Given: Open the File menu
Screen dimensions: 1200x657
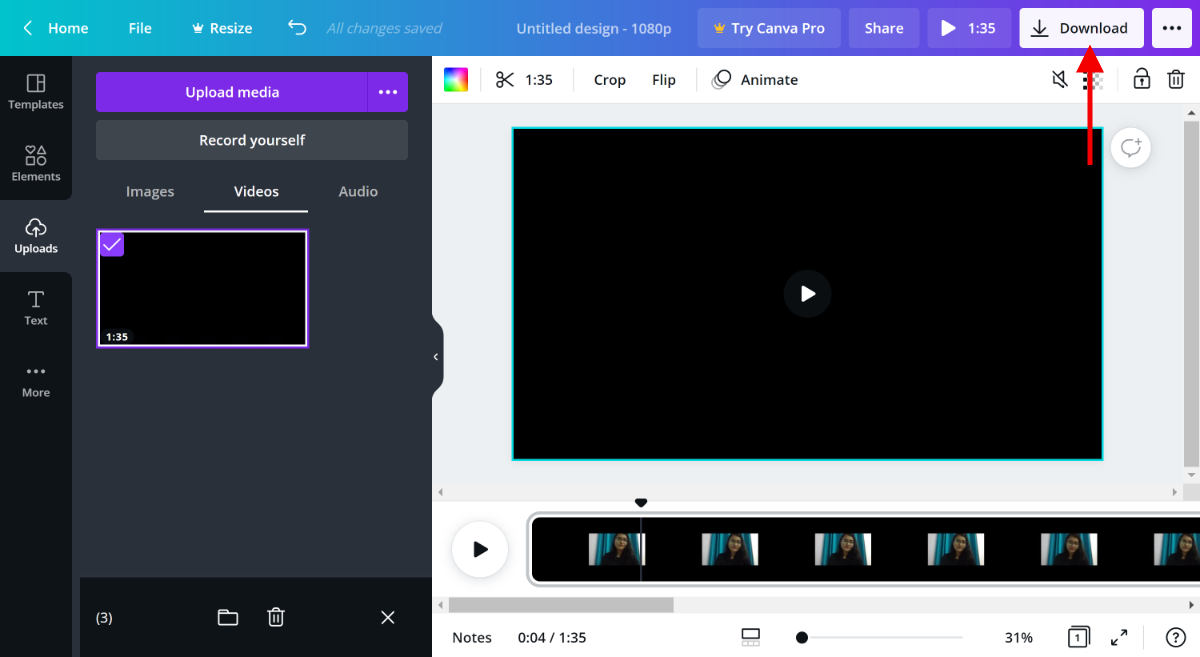Looking at the screenshot, I should coord(140,28).
